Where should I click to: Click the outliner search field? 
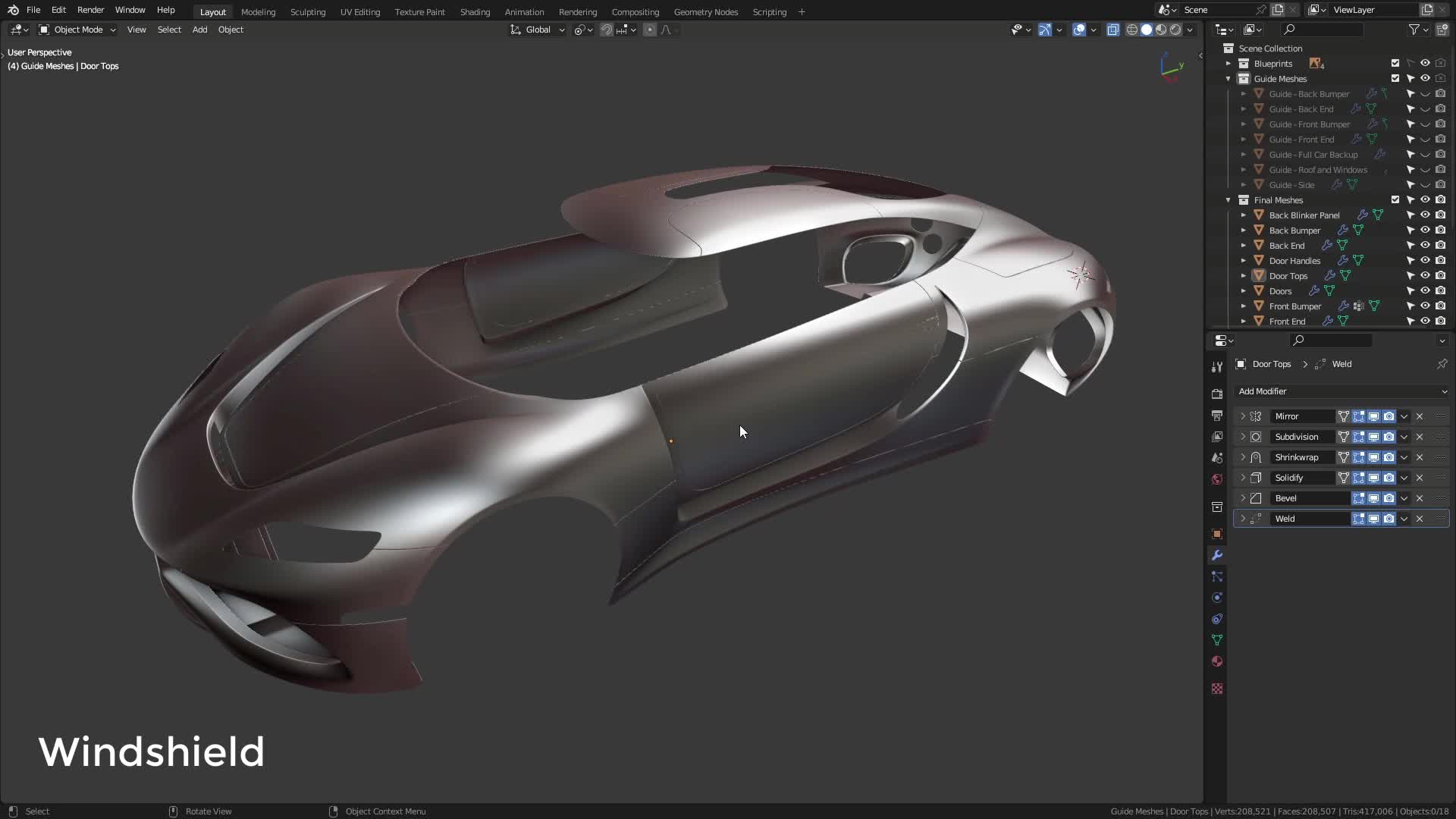click(1322, 30)
